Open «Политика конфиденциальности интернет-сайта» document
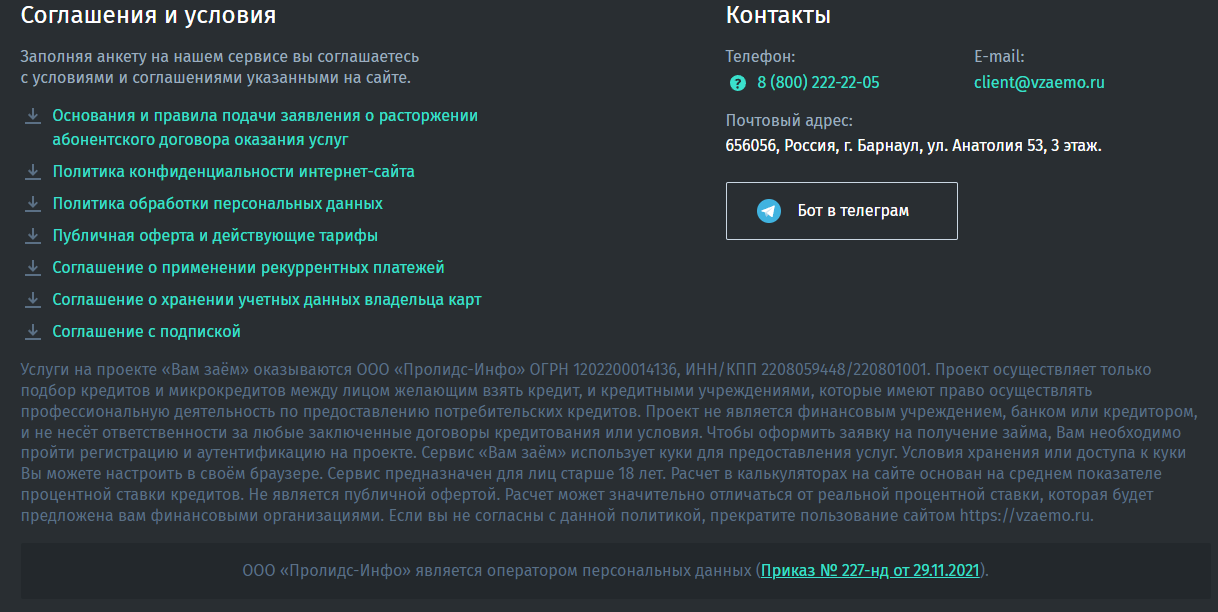This screenshot has width=1218, height=612. (233, 172)
